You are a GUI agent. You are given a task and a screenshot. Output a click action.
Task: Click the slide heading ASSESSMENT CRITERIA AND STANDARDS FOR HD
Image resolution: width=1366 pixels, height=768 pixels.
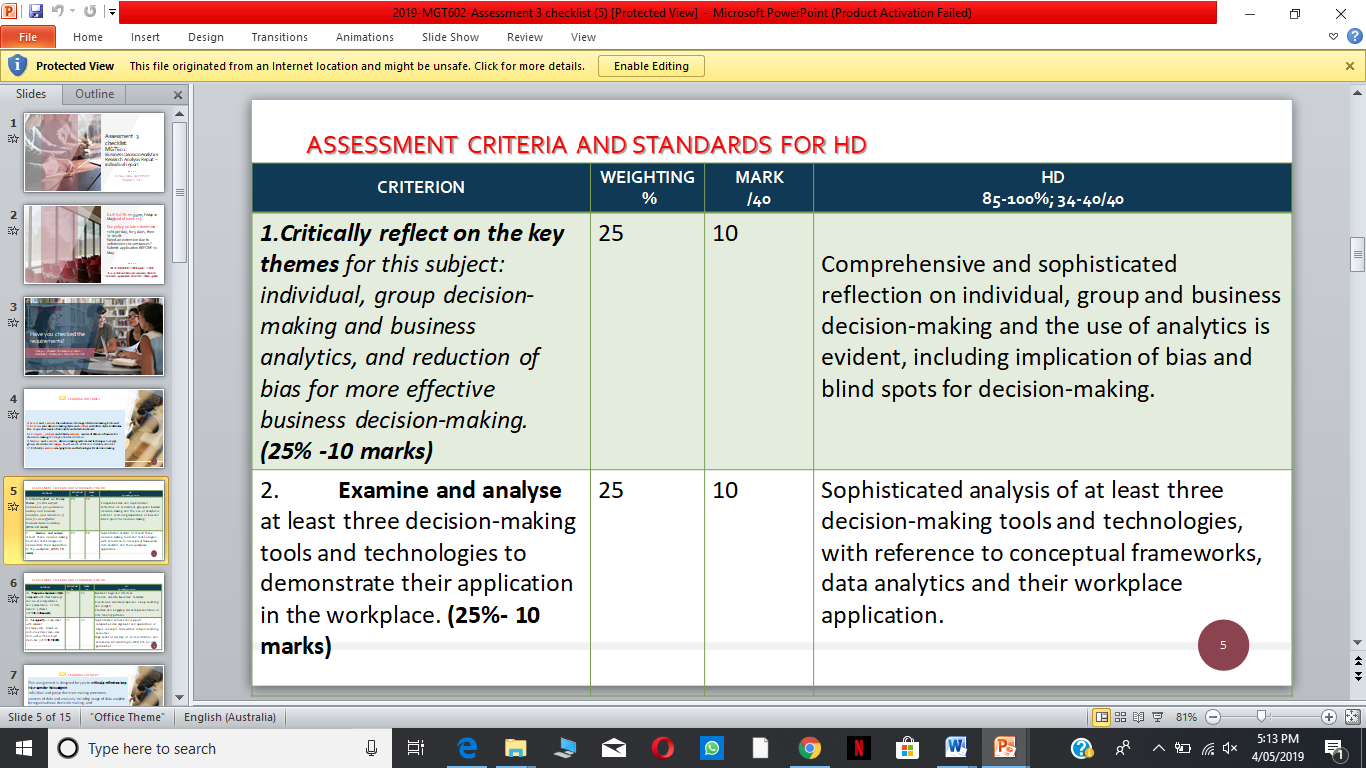586,145
